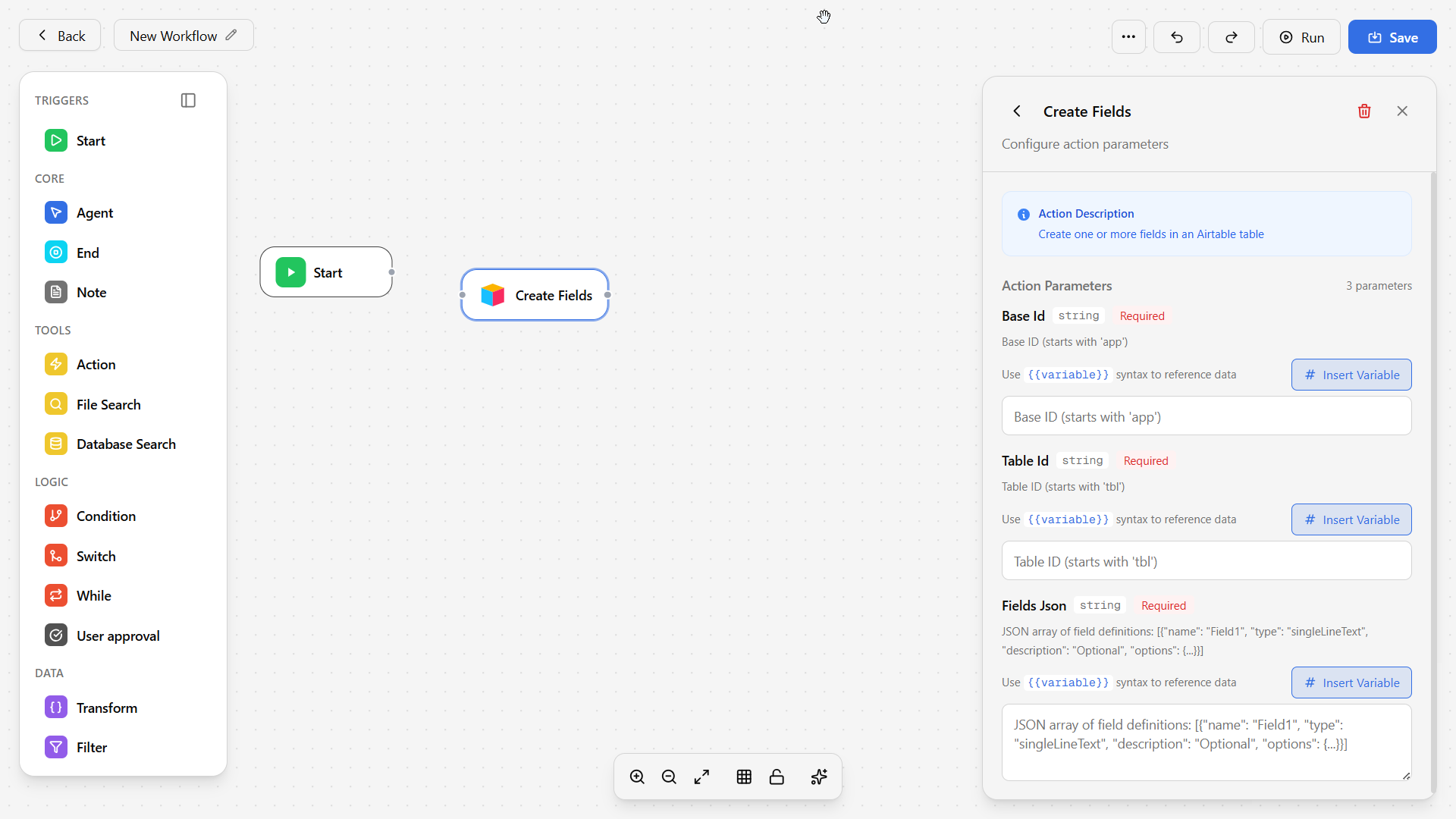Click the Table Id input field

click(x=1206, y=561)
